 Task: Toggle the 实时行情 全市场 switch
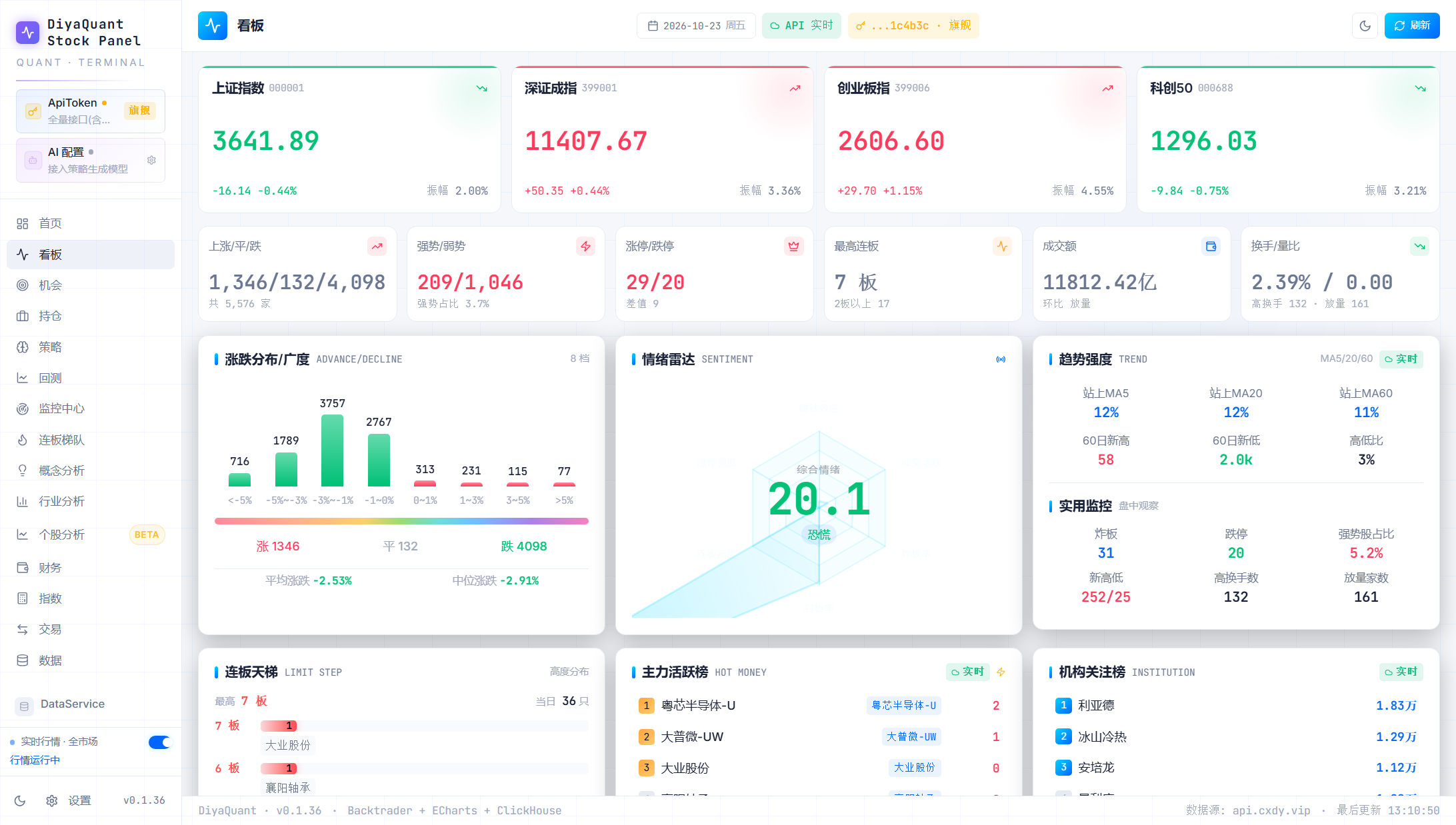tap(160, 742)
